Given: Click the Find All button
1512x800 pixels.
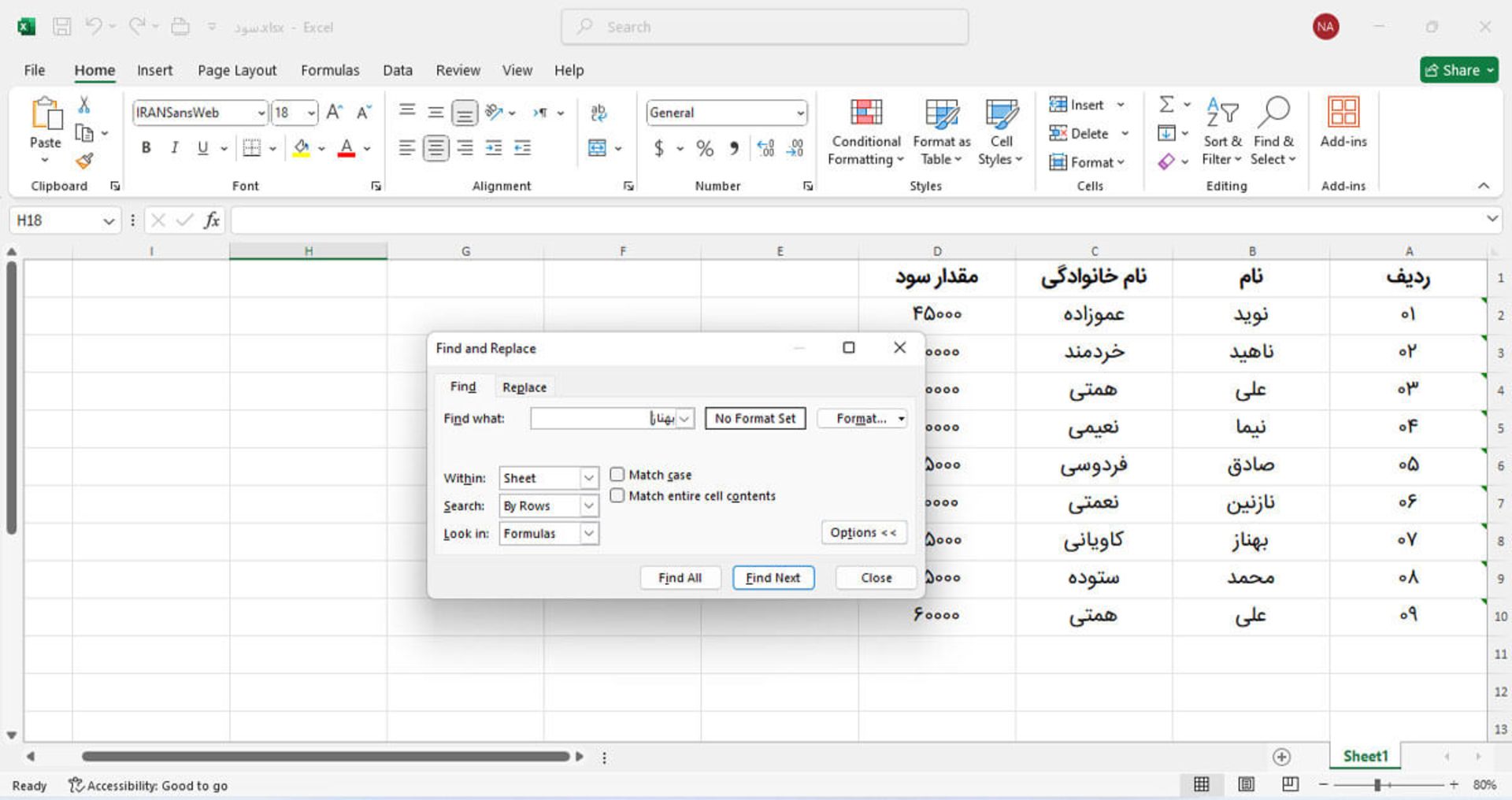Looking at the screenshot, I should point(680,578).
